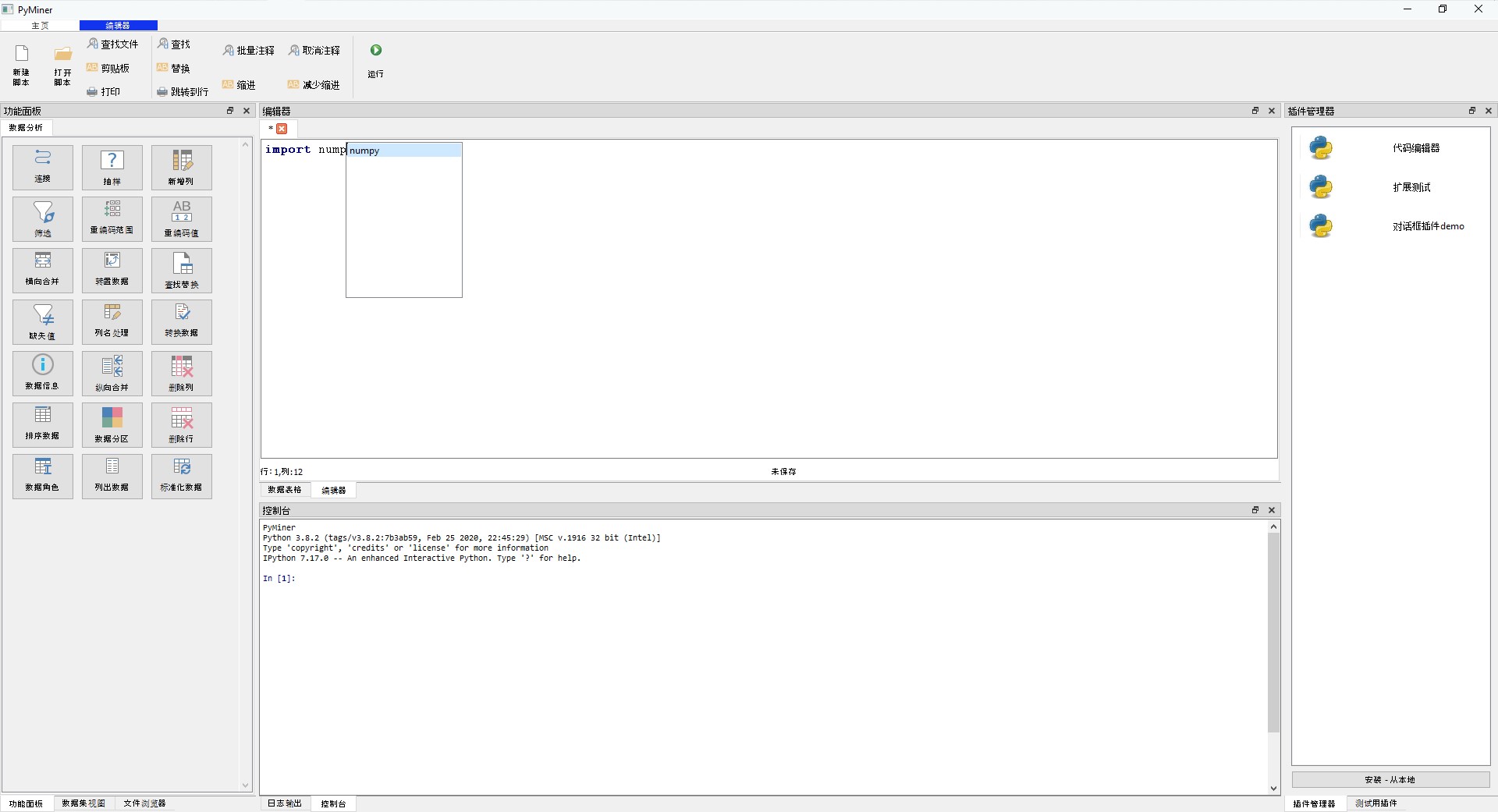Run the script (运行)

[x=376, y=61]
